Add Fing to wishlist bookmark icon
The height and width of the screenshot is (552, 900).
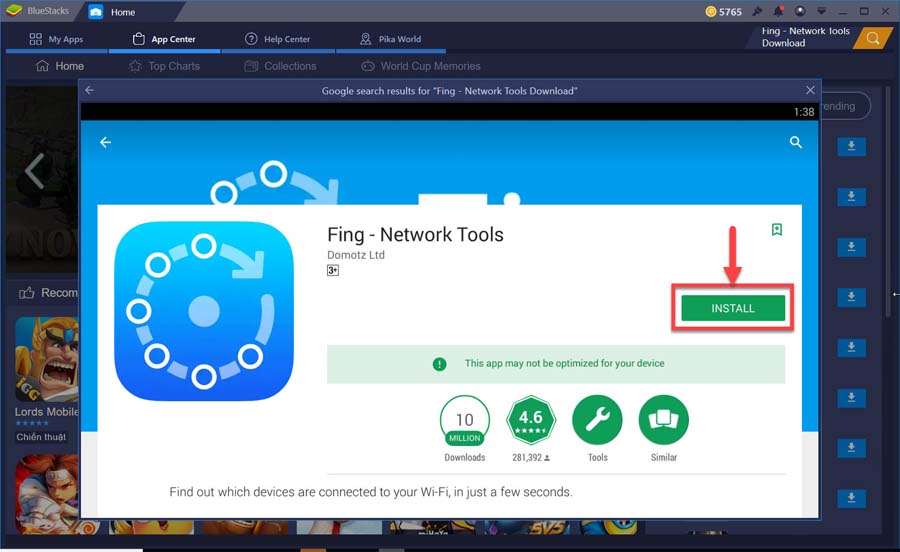click(777, 230)
